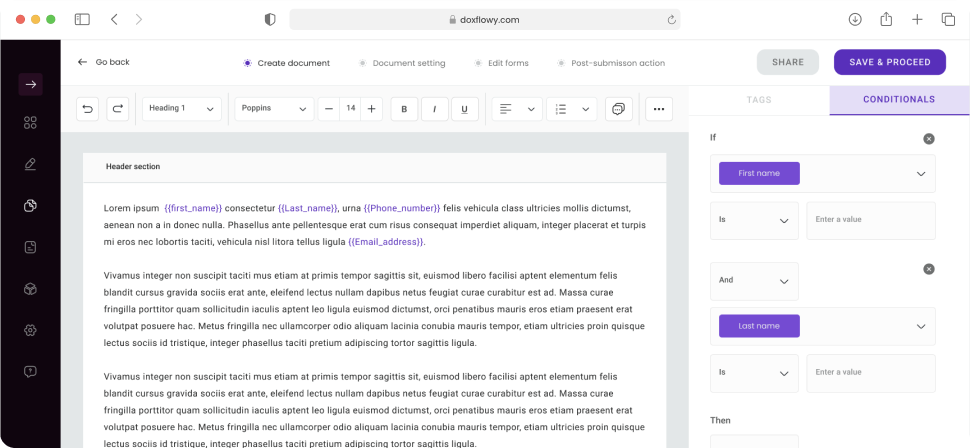Remove the And condition
Screen dimensions: 970x448
point(929,269)
